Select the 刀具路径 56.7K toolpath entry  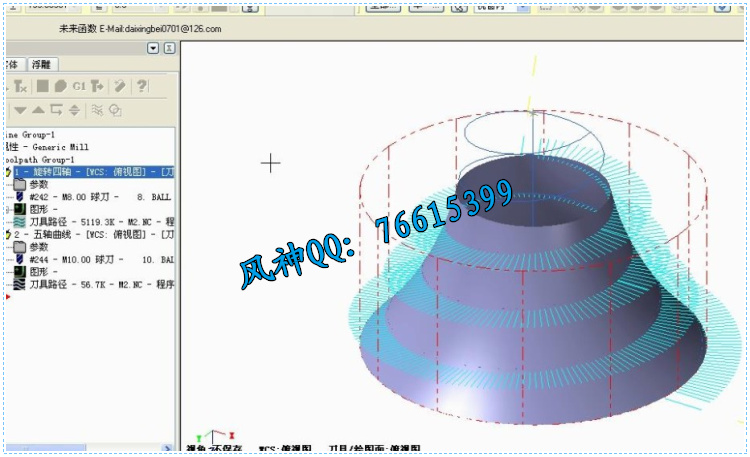click(95, 284)
